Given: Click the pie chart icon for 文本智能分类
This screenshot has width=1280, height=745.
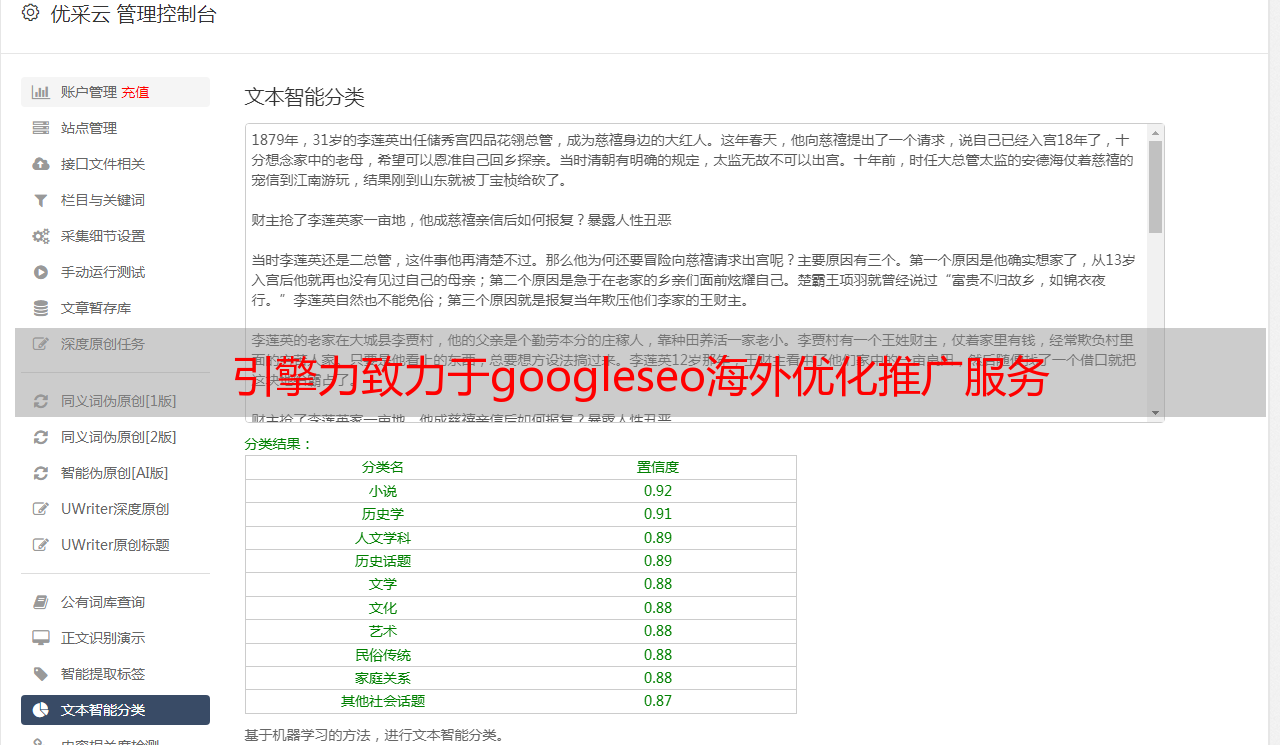Looking at the screenshot, I should tap(41, 710).
